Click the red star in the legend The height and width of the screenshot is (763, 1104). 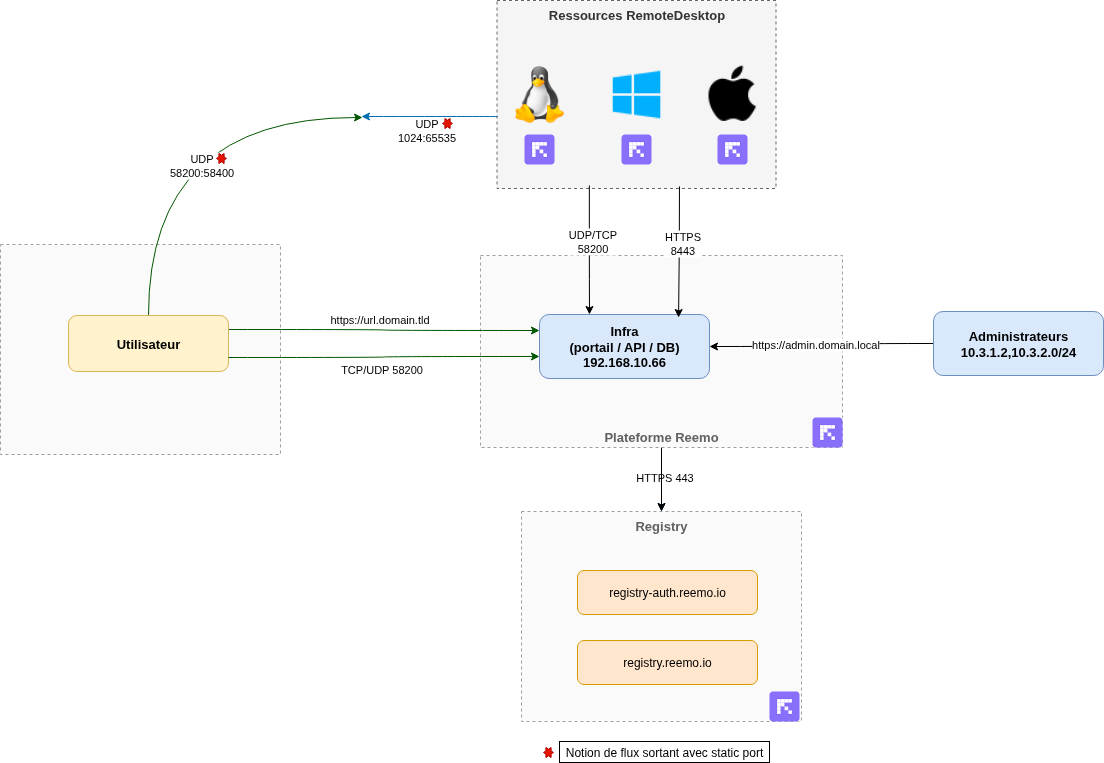click(x=548, y=752)
